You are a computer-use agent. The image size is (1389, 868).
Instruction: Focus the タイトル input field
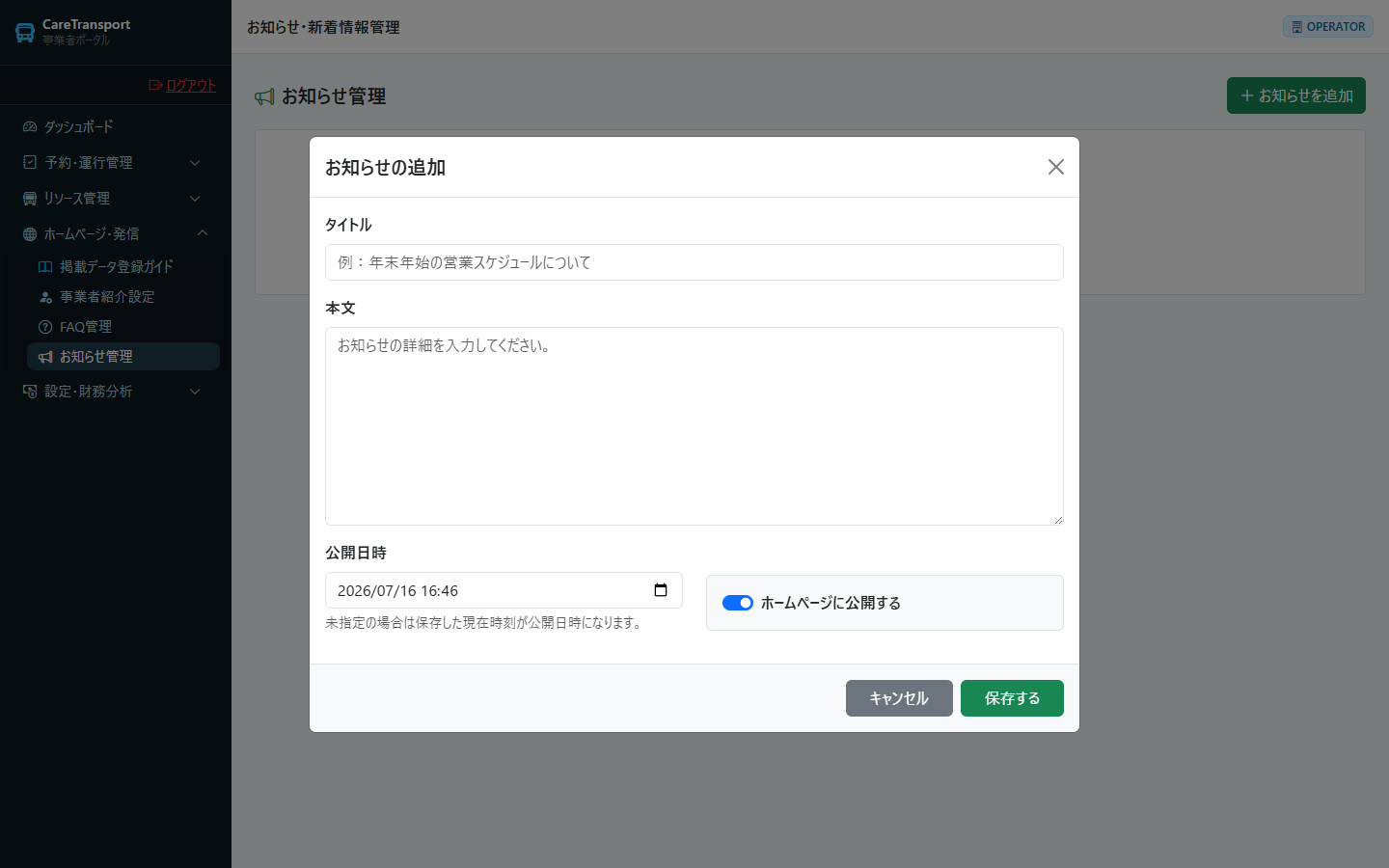tap(694, 262)
